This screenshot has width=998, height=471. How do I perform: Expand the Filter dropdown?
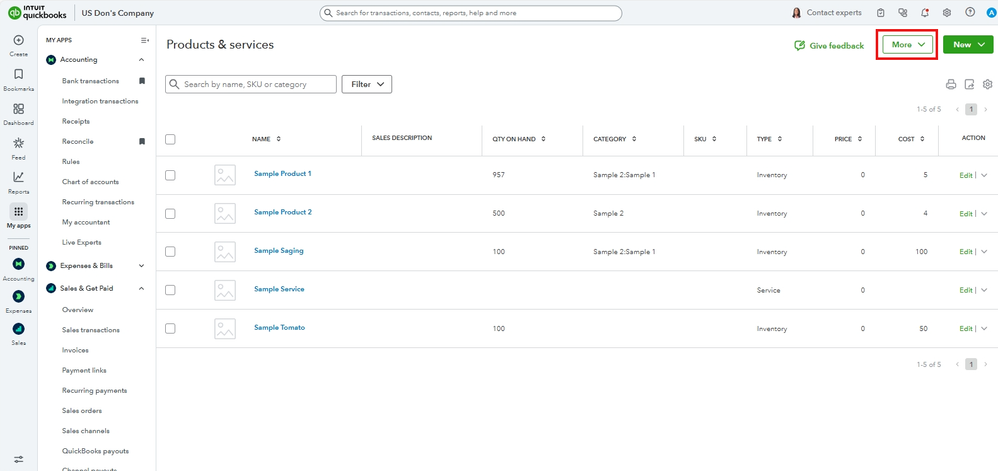[366, 85]
